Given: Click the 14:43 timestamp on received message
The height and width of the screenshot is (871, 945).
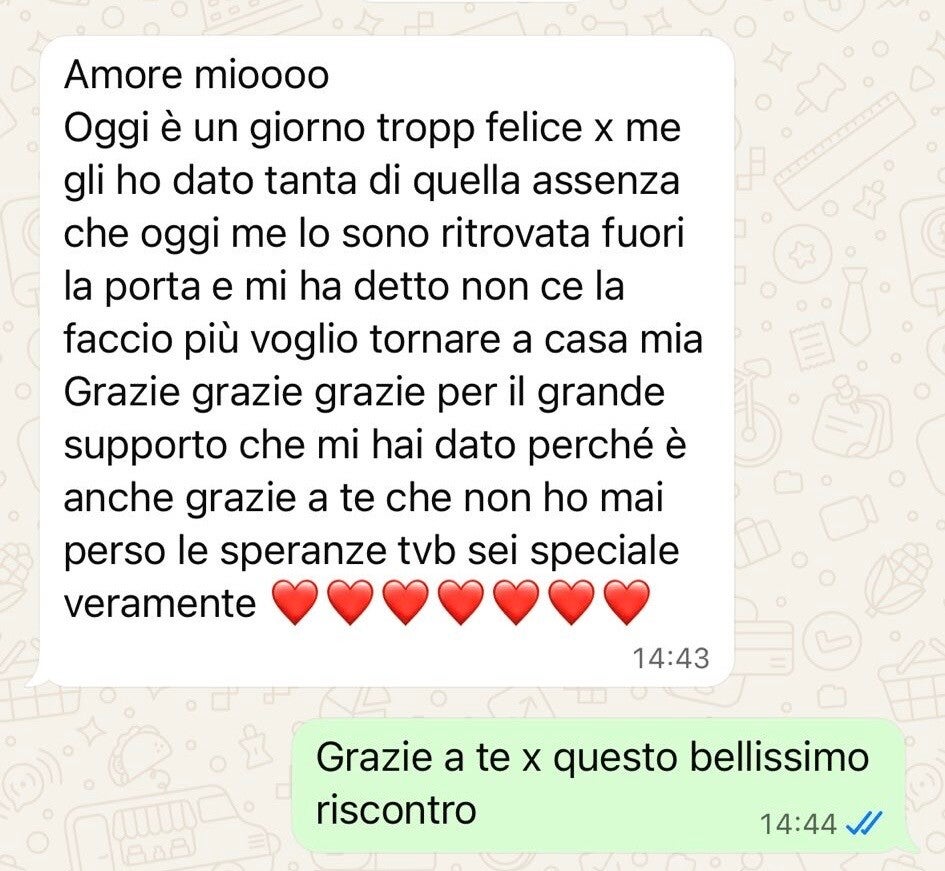Looking at the screenshot, I should click(x=671, y=658).
